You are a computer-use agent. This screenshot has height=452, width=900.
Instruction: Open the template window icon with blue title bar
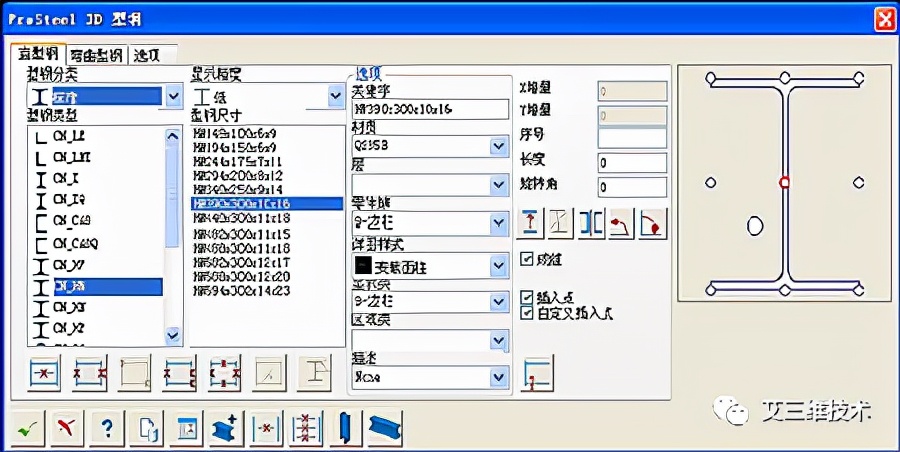point(186,428)
